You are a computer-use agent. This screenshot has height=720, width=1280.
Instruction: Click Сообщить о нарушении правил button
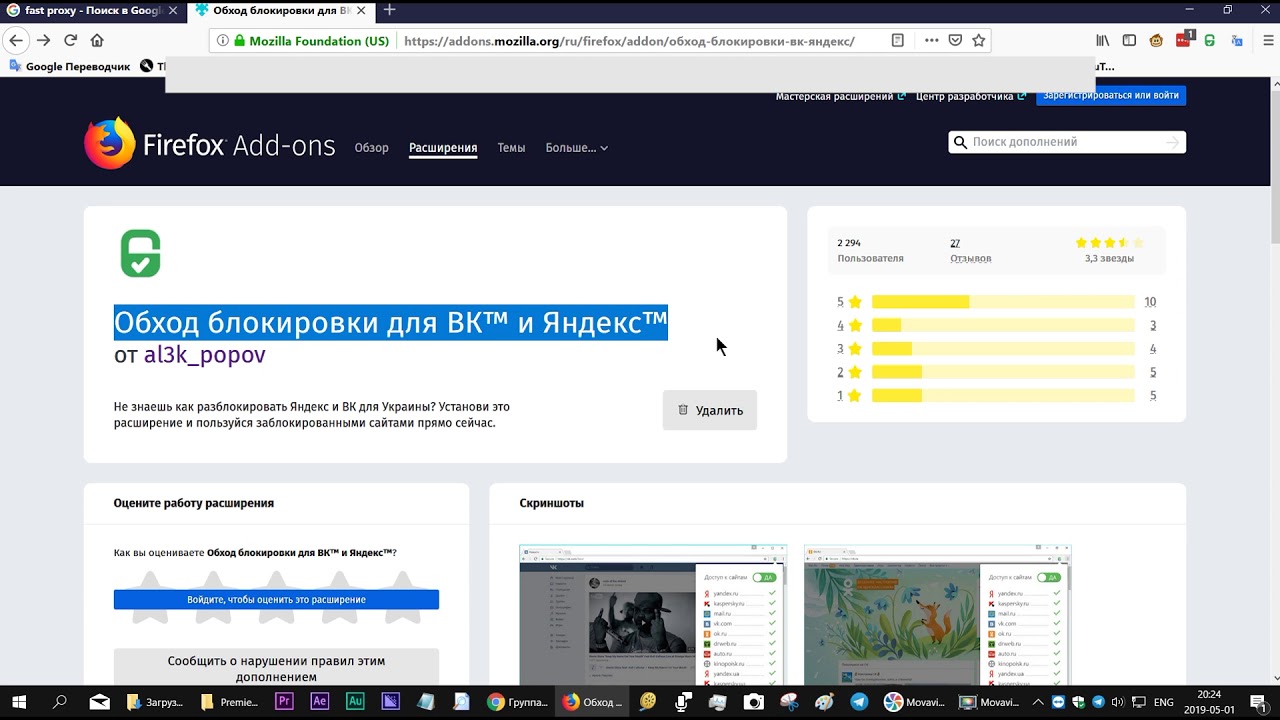276,668
